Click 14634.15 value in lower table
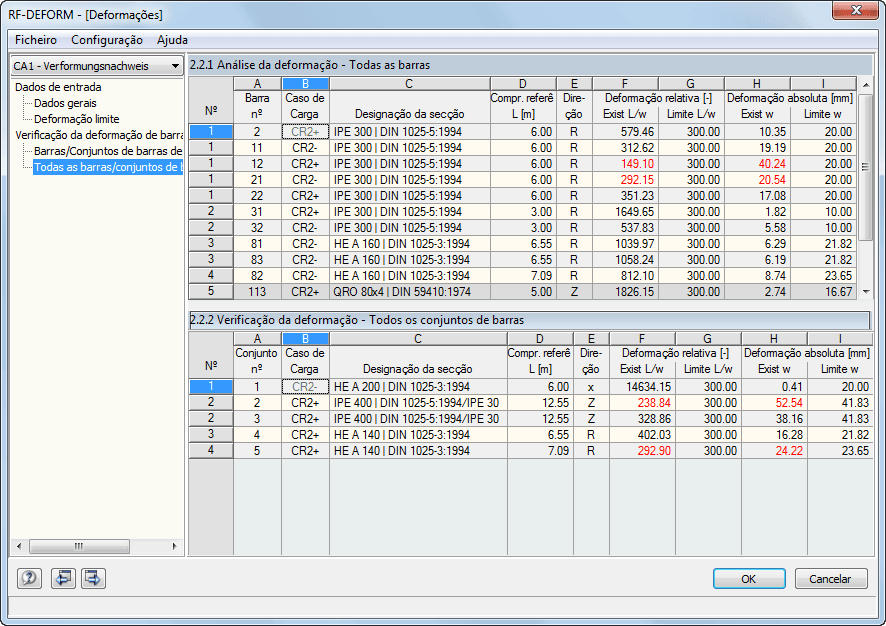Viewport: 886px width, 626px height. 642,387
